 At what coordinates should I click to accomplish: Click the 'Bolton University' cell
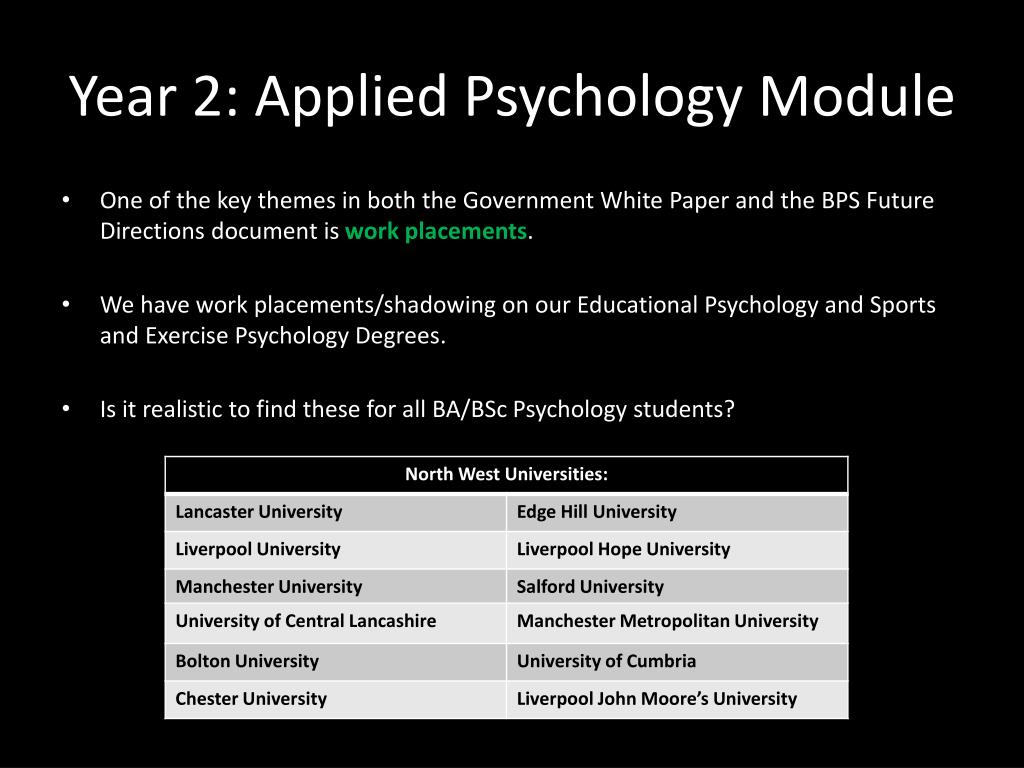click(x=336, y=662)
